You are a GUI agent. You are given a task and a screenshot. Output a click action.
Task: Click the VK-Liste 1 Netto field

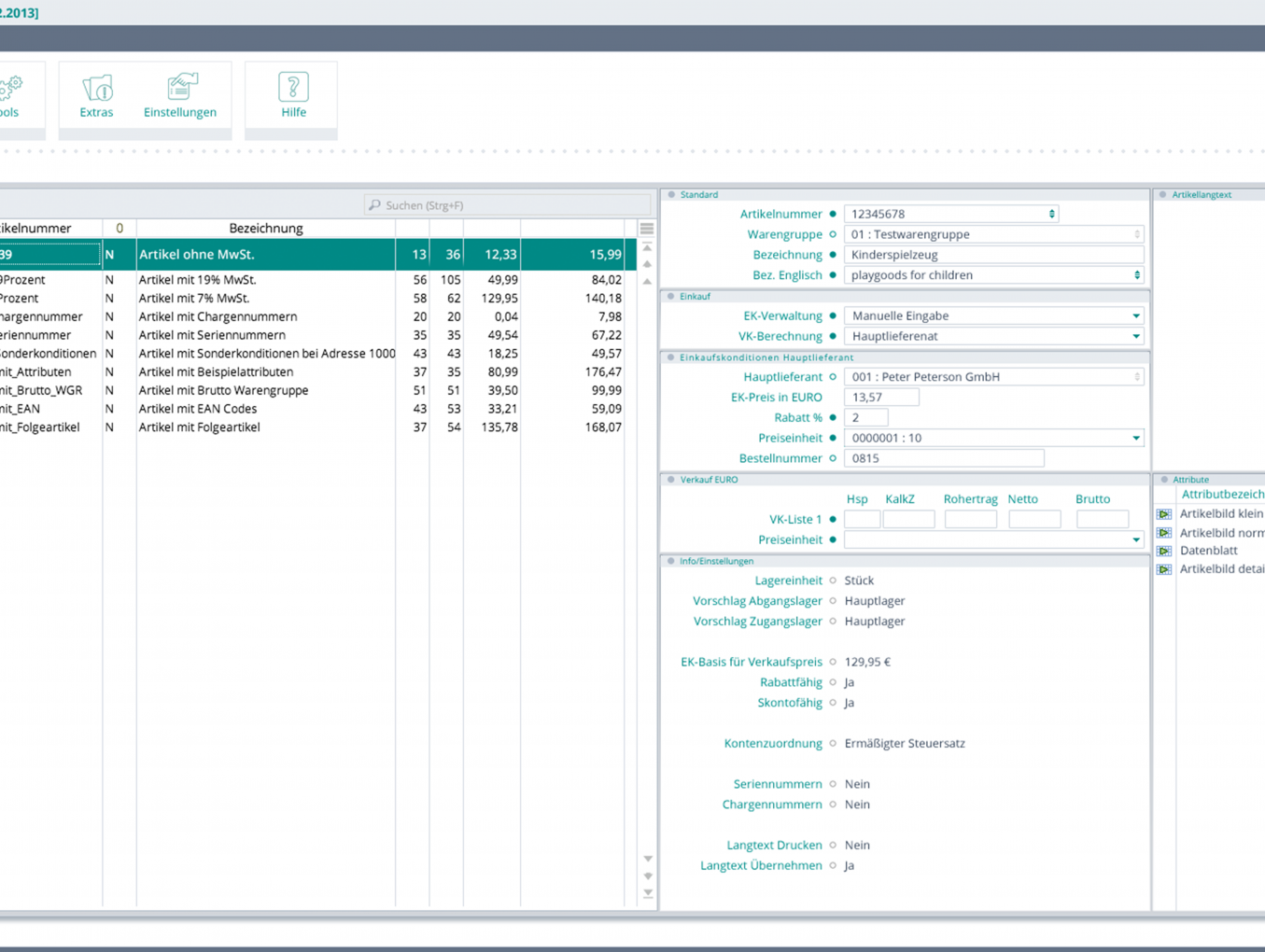coord(1034,519)
